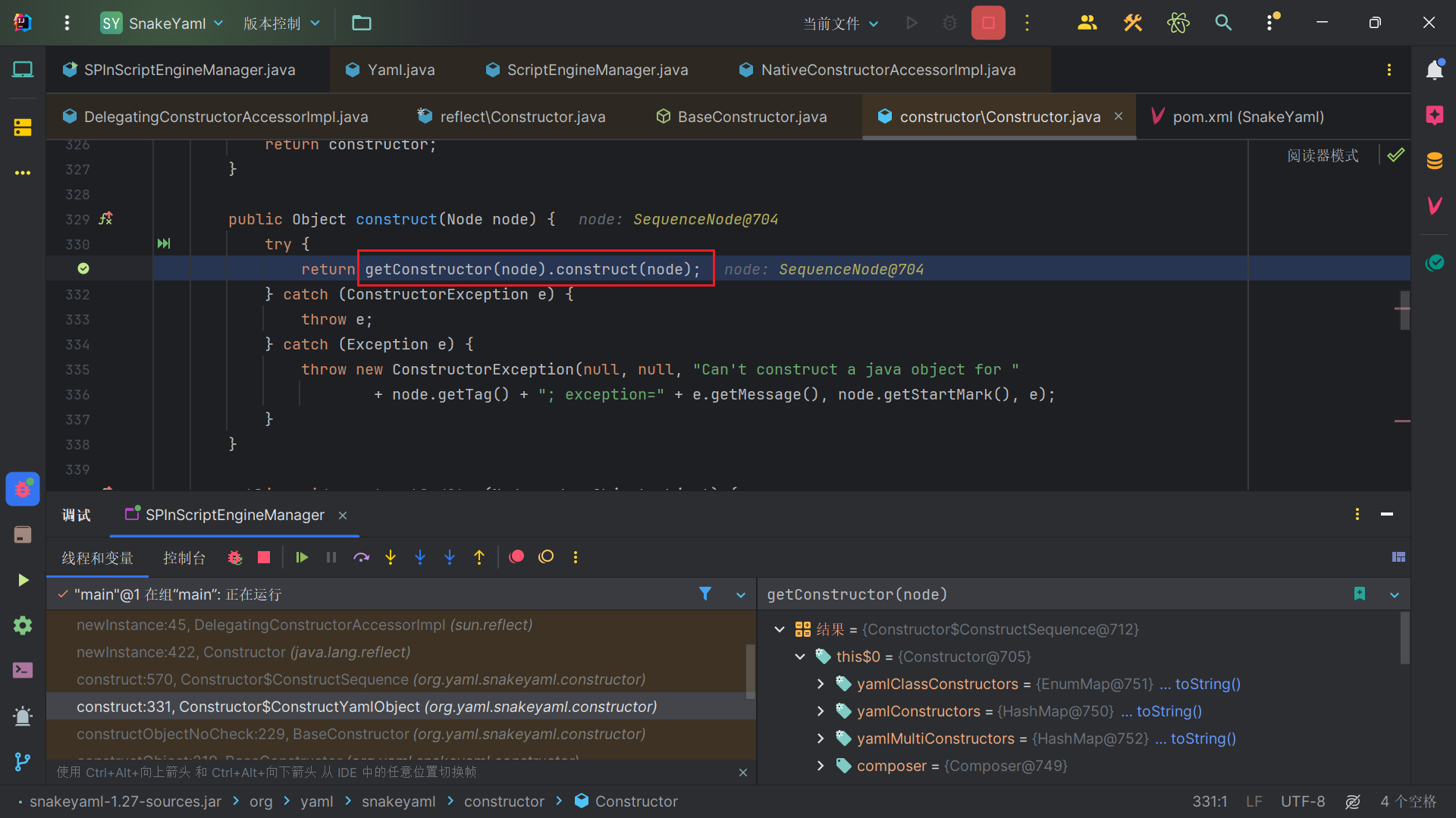The height and width of the screenshot is (818, 1456).
Task: Open the Project tool window
Action: click(23, 70)
